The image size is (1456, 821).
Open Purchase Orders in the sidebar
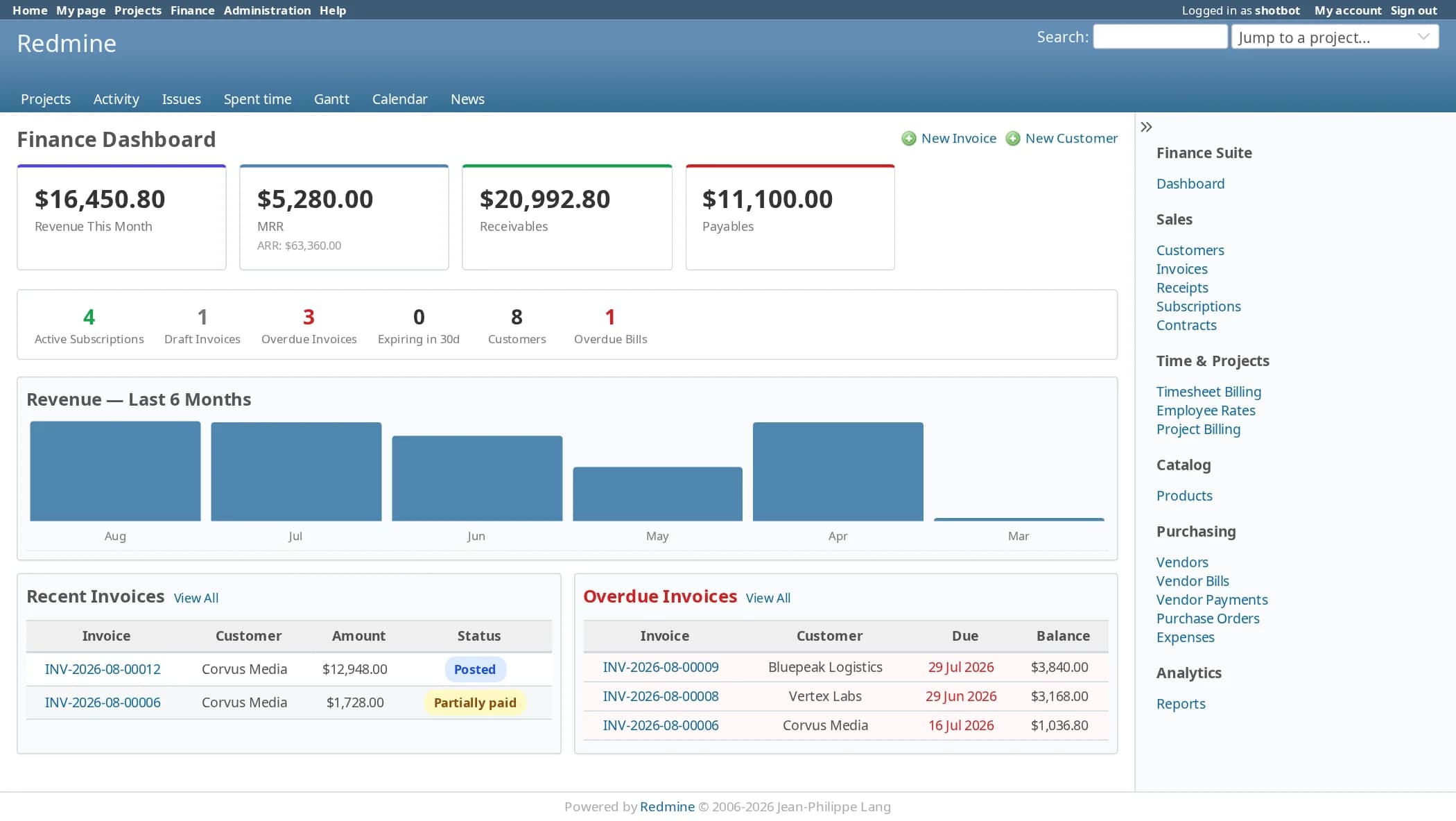1208,619
